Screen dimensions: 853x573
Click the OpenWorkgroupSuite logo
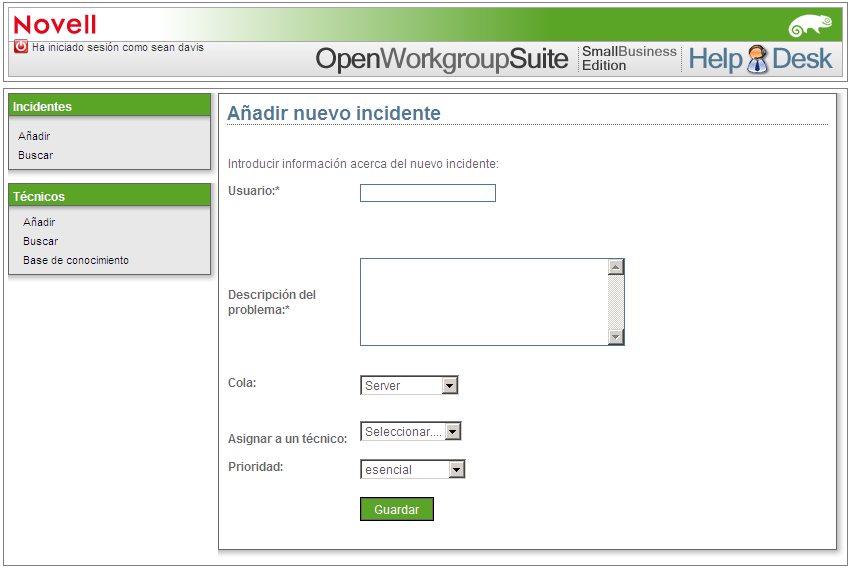point(442,59)
